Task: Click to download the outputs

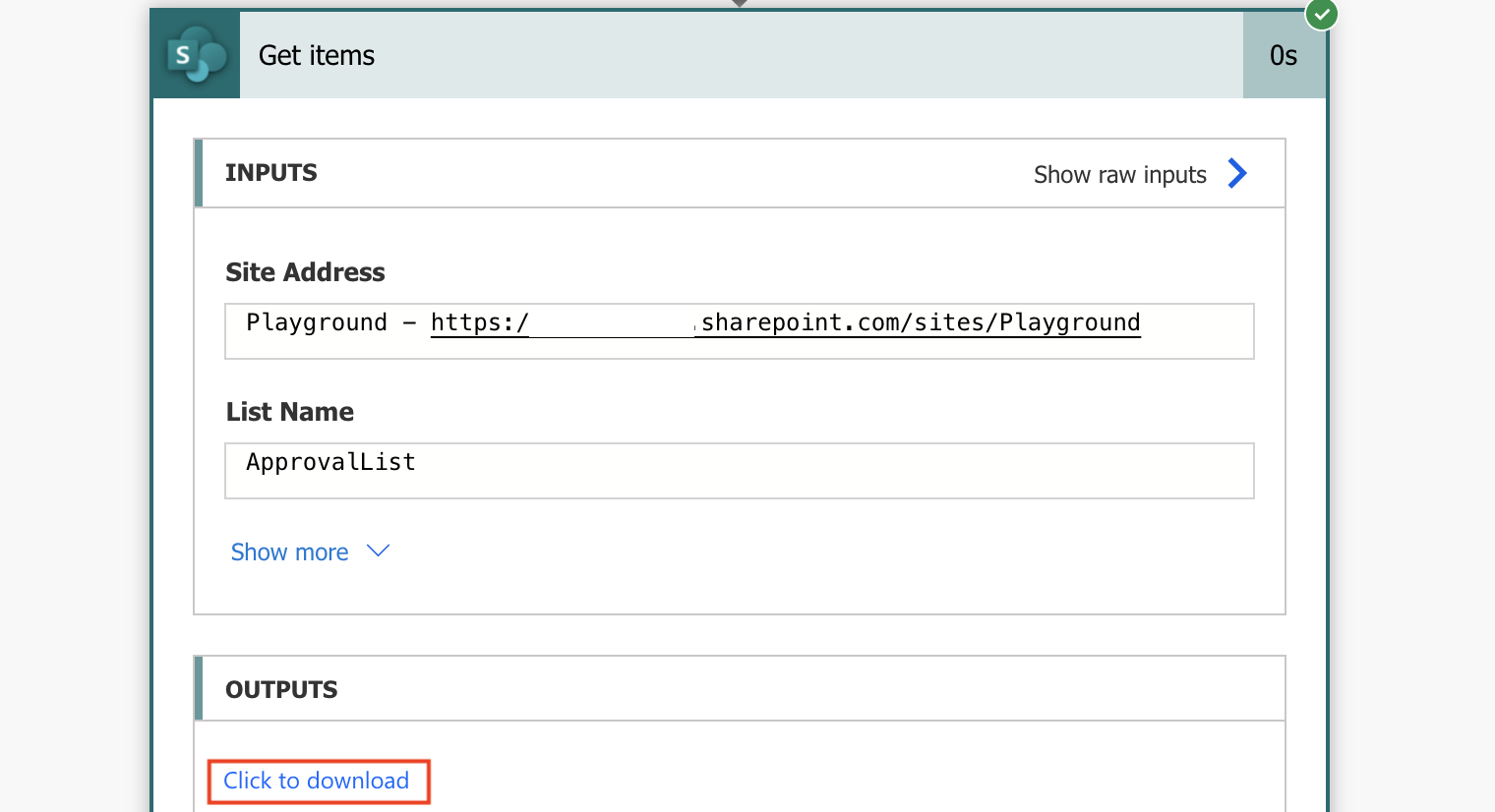Action: (x=317, y=781)
